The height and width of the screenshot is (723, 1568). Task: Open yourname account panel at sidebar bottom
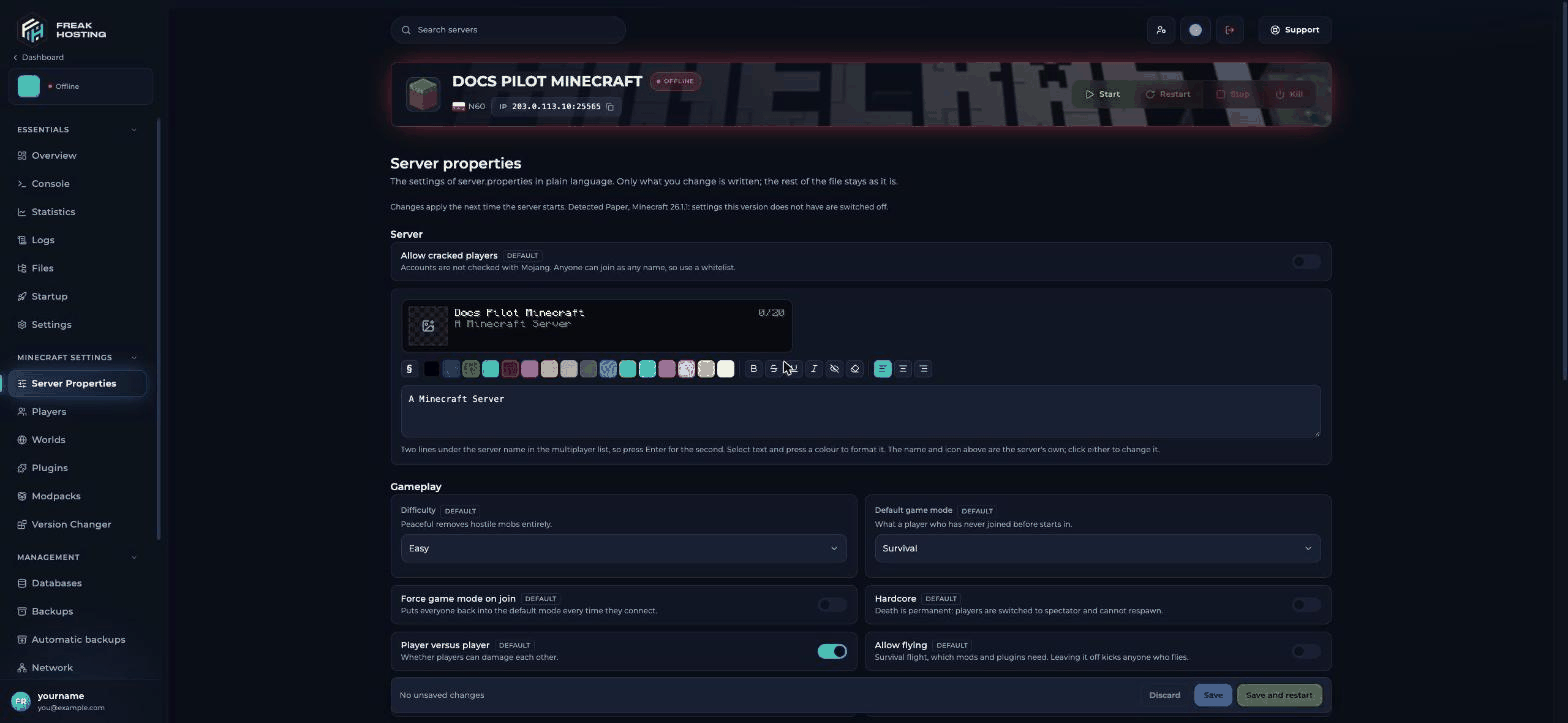(78, 701)
